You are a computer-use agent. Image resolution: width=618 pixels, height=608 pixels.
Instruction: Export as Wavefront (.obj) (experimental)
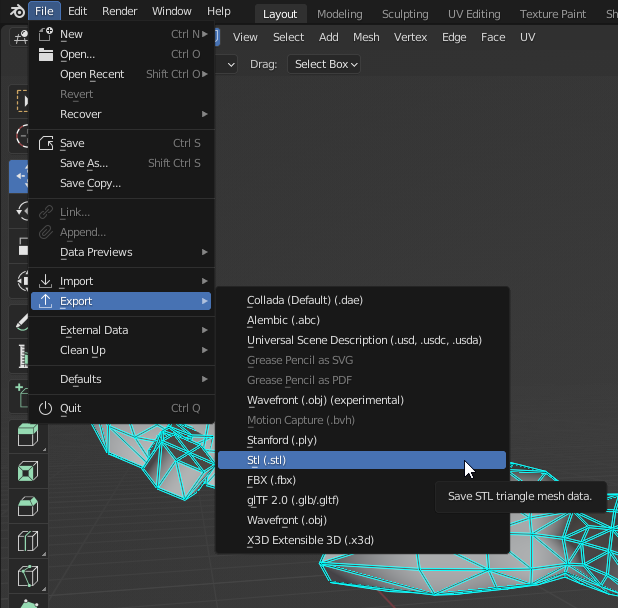(x=362, y=400)
